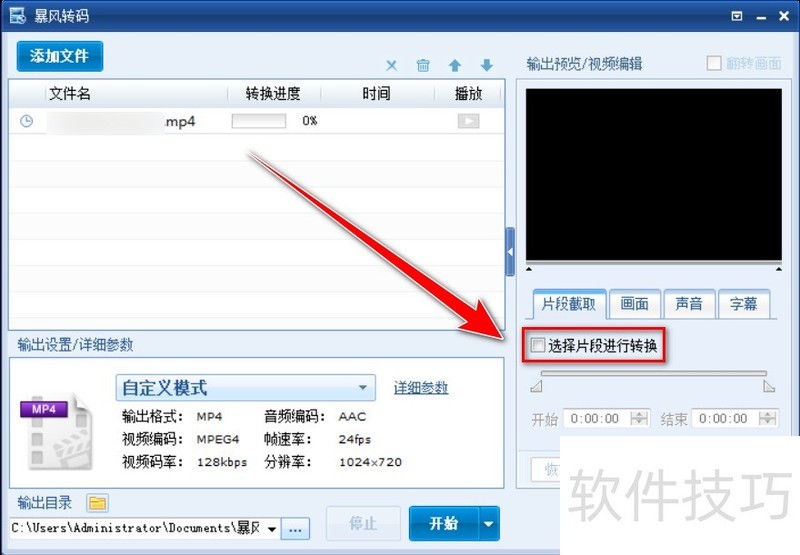Screen dimensions: 800x555
Task: Switch to the 片段截取 tab
Action: tap(569, 304)
